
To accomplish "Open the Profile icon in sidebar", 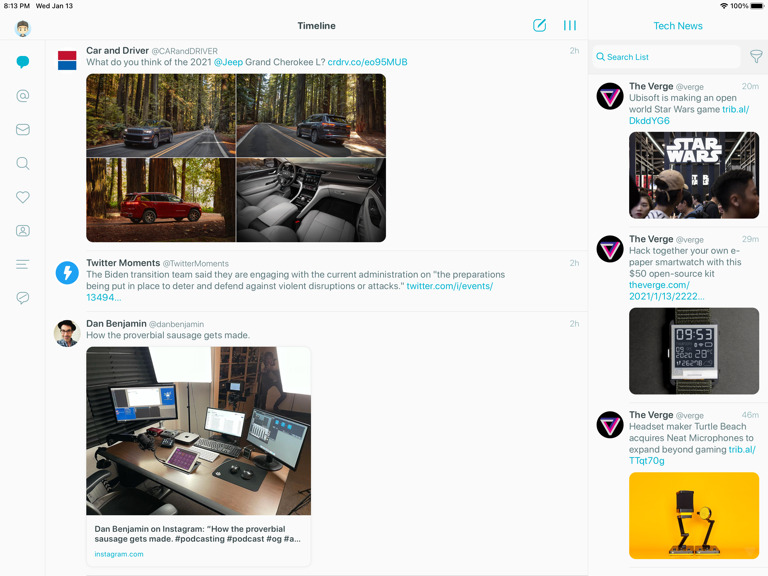I will [x=23, y=231].
